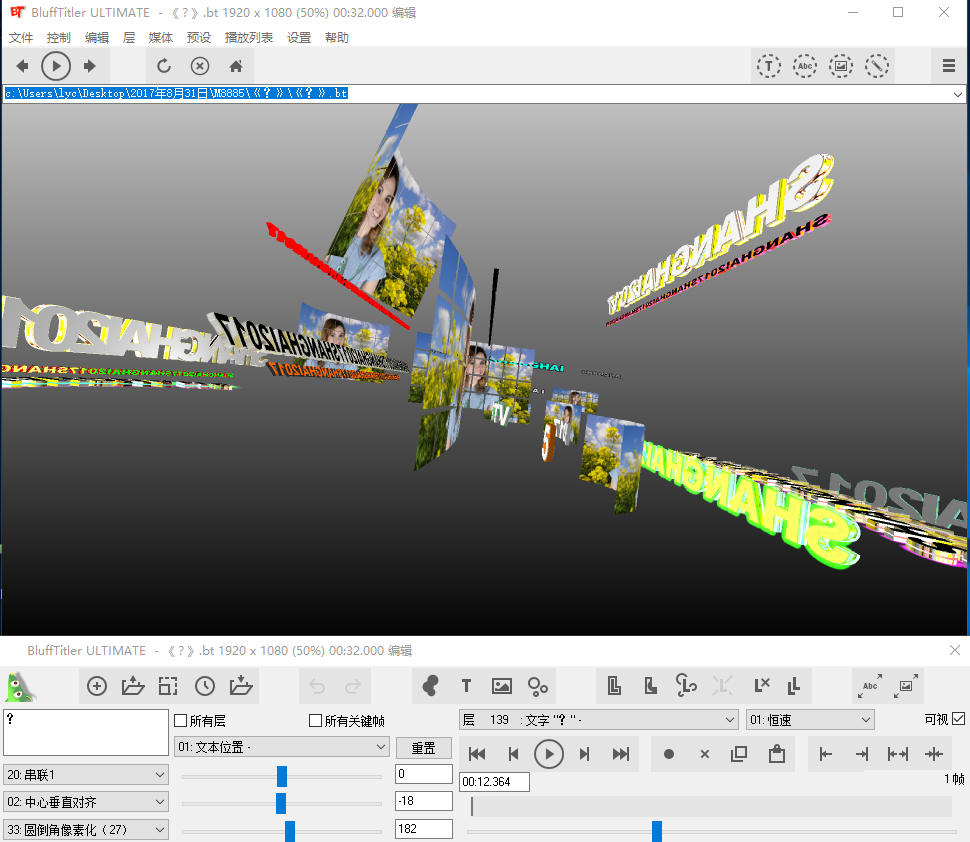This screenshot has height=842, width=970.
Task: Open the 控制 menu
Action: tap(59, 38)
